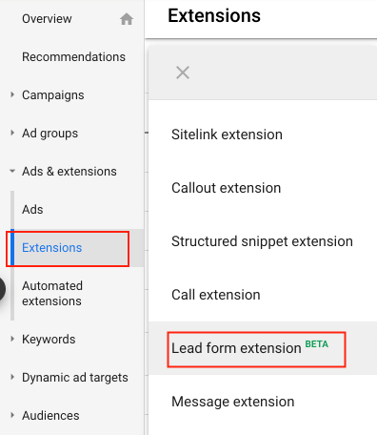The width and height of the screenshot is (377, 435).
Task: Expand the Keywords arrow
Action: tap(12, 339)
